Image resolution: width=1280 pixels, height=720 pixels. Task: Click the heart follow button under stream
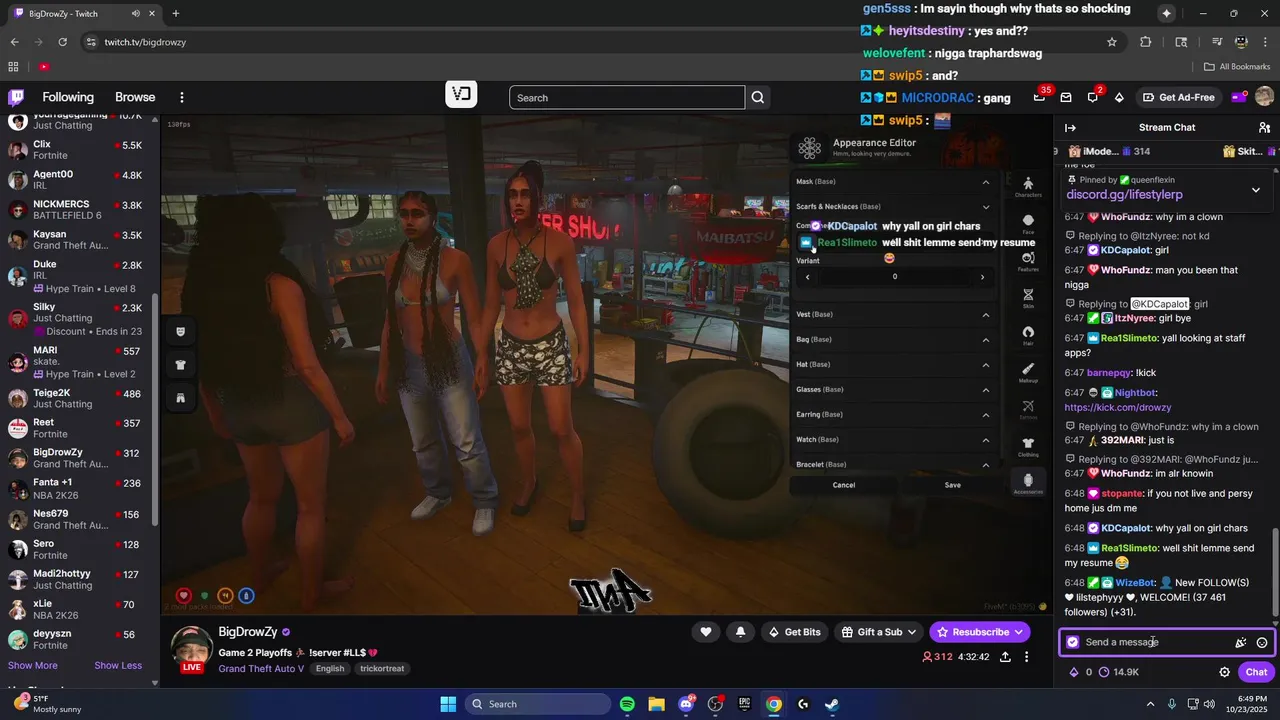[x=706, y=632]
